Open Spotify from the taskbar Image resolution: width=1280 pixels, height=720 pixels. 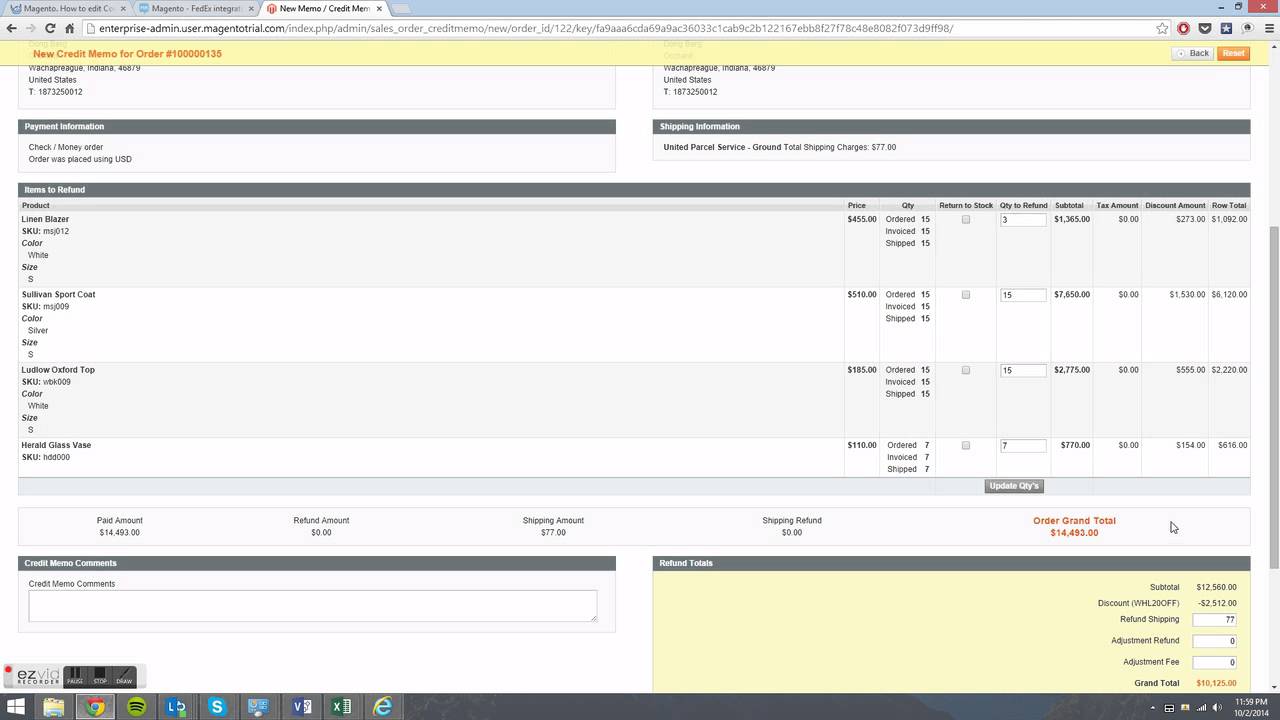136,707
